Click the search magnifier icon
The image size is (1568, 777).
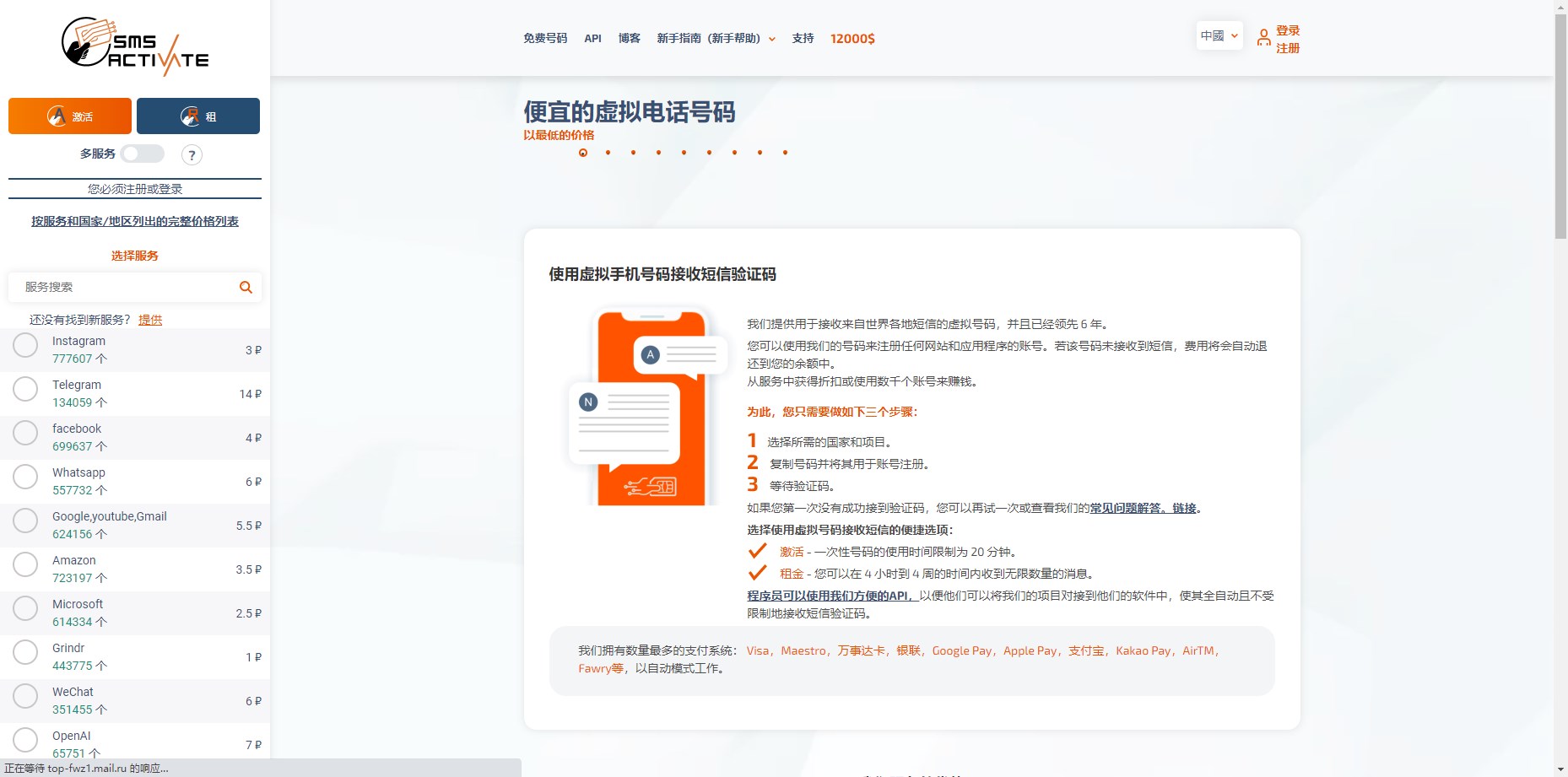pos(246,288)
